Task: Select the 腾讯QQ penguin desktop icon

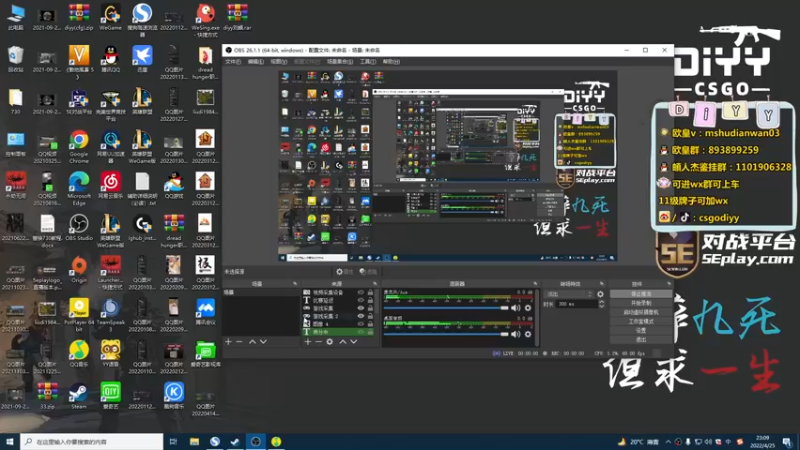Action: (110, 59)
